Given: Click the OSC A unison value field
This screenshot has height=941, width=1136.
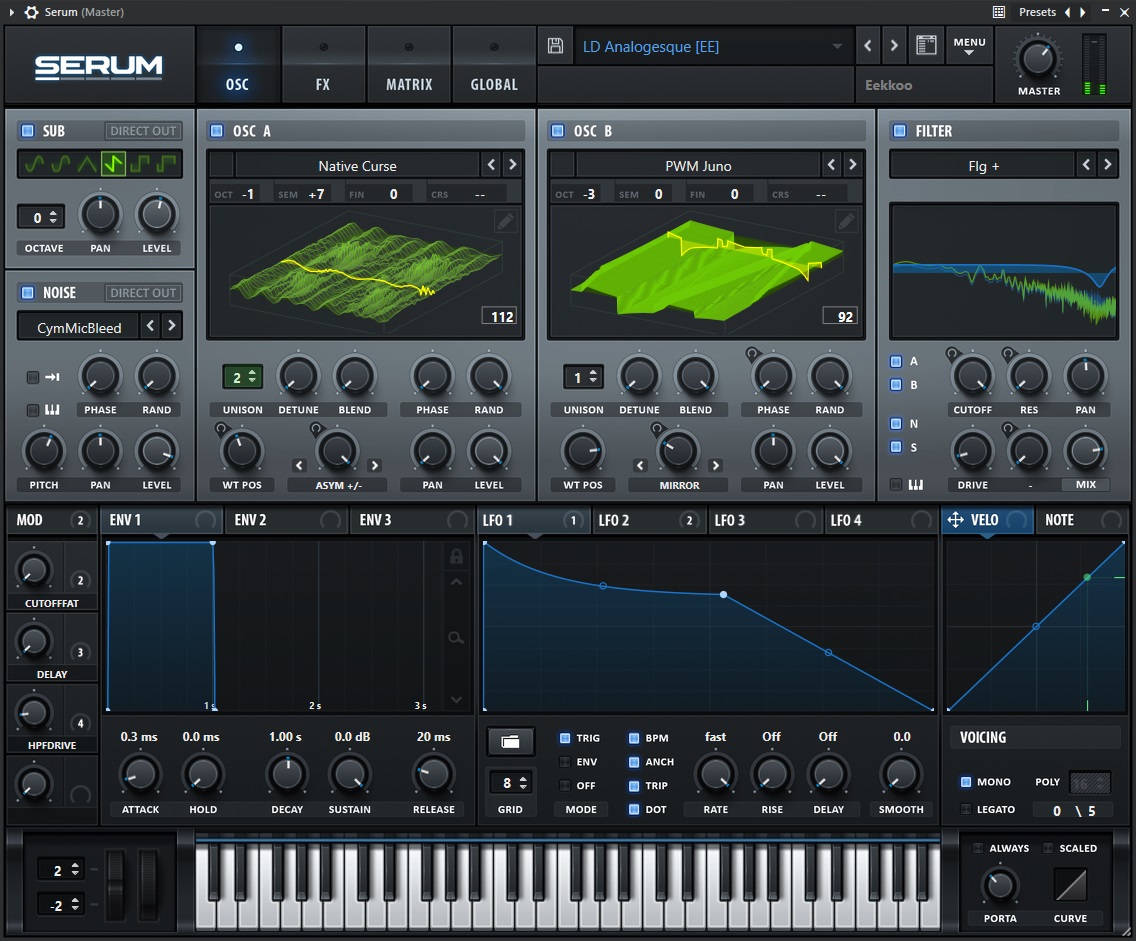Looking at the screenshot, I should click(x=242, y=377).
